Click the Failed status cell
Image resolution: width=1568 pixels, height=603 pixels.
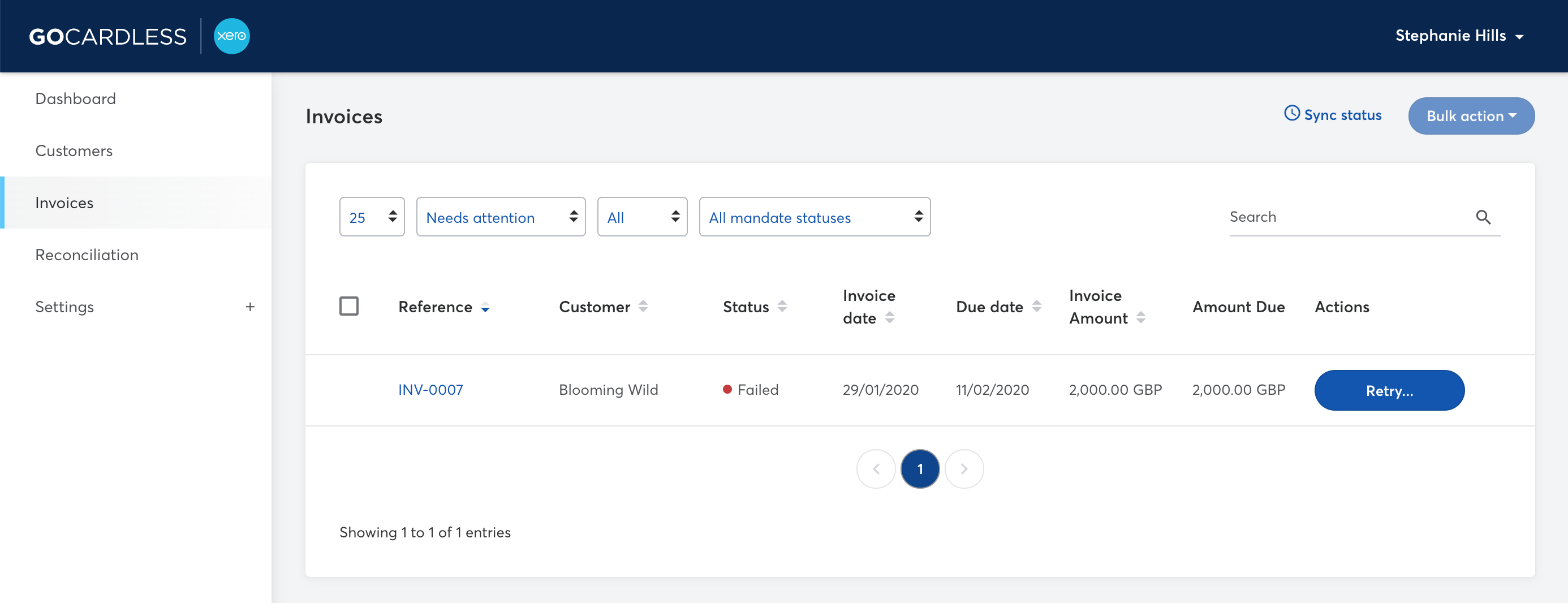751,390
